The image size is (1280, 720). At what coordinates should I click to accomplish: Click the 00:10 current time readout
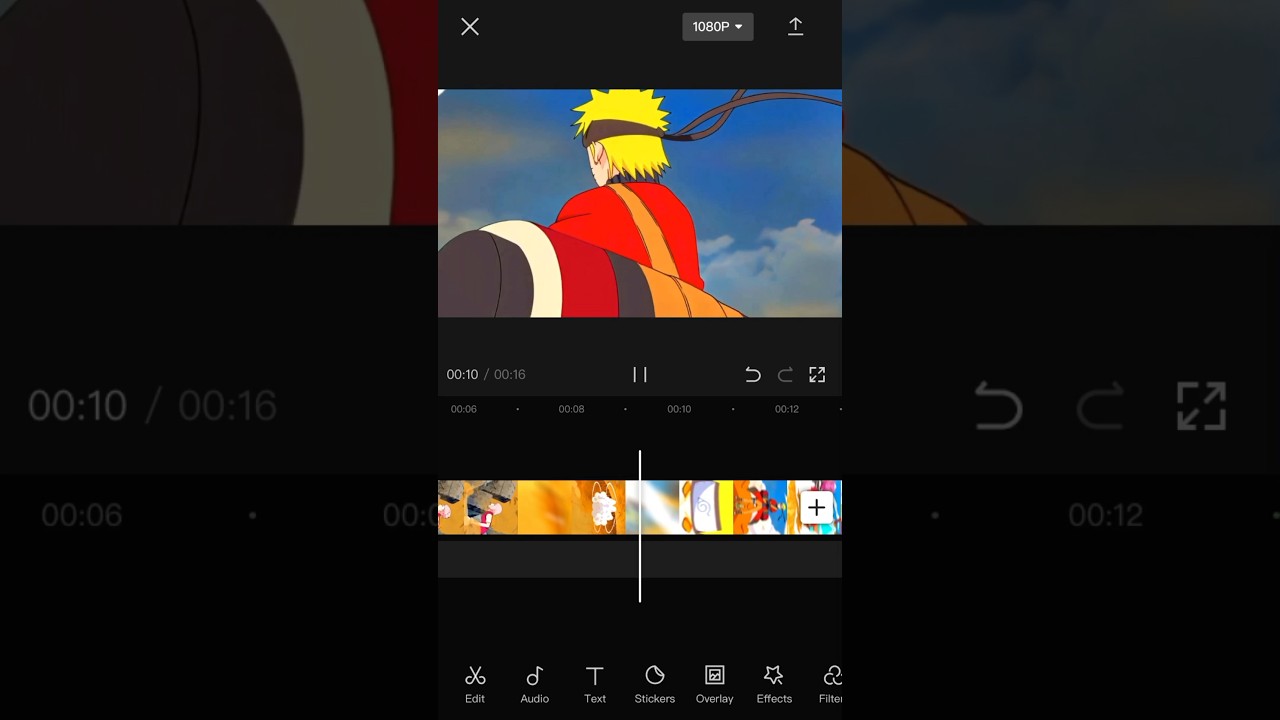tap(462, 374)
